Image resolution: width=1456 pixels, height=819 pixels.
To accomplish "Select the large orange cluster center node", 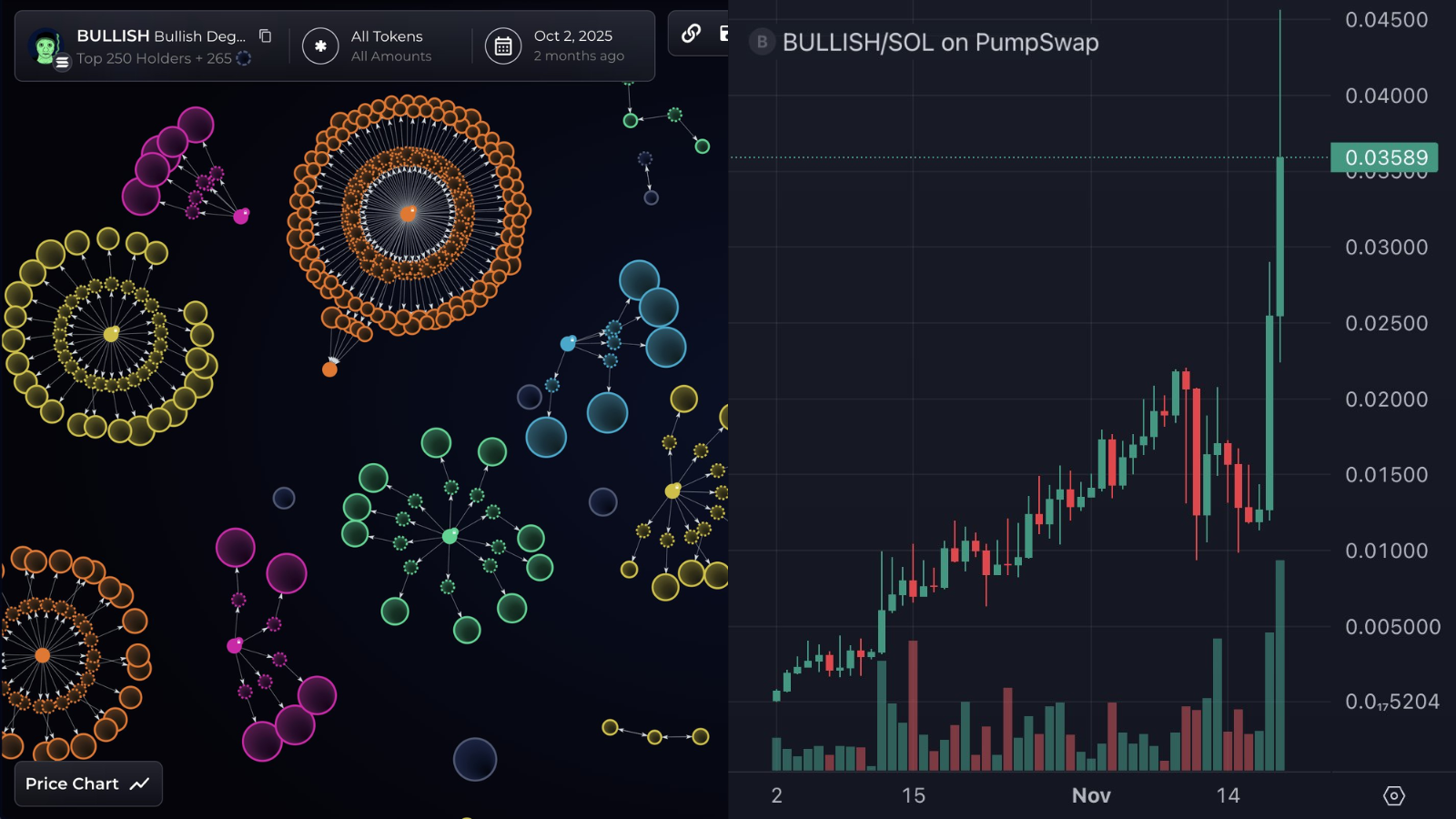I will pyautogui.click(x=409, y=214).
